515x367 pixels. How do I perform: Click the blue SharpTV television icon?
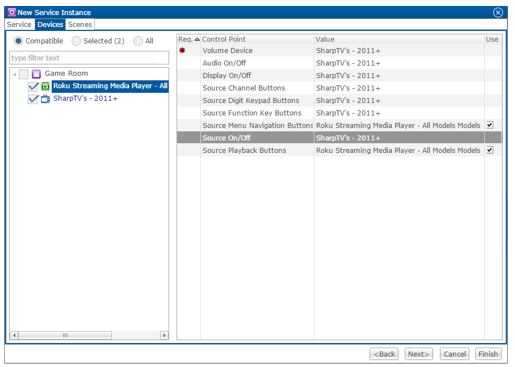pos(45,99)
